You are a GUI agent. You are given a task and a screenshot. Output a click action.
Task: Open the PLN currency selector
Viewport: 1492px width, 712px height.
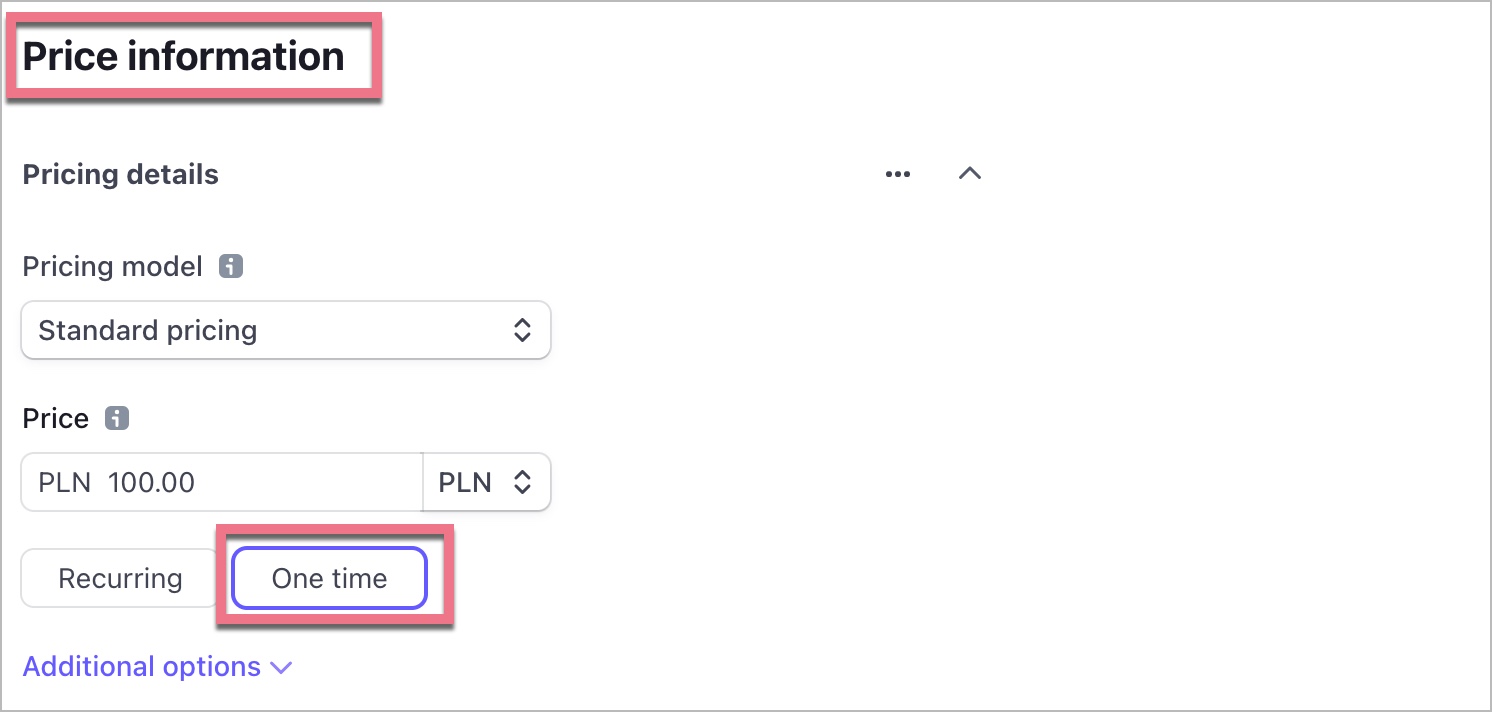click(486, 483)
